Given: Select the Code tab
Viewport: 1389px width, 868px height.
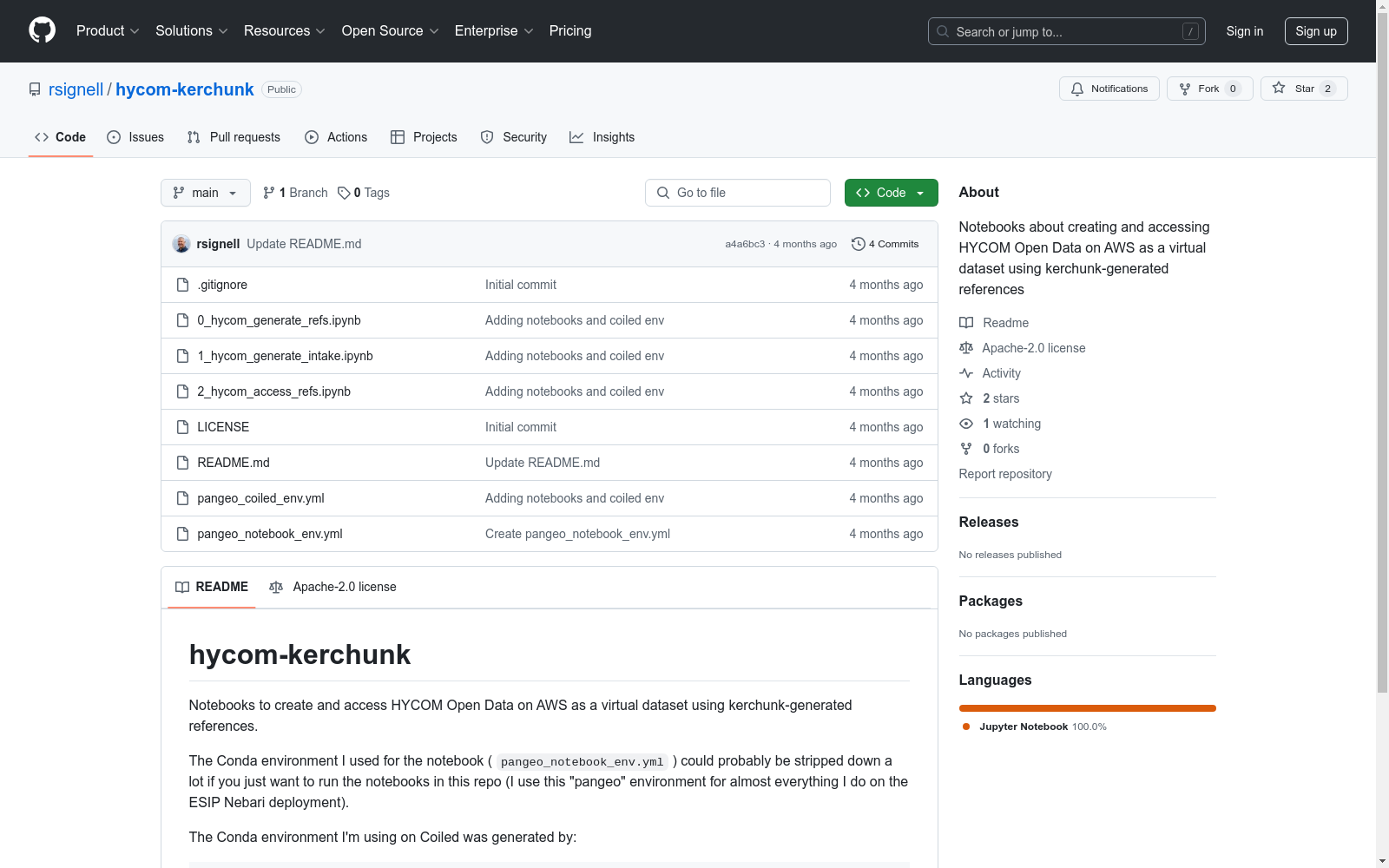Looking at the screenshot, I should coord(61,137).
